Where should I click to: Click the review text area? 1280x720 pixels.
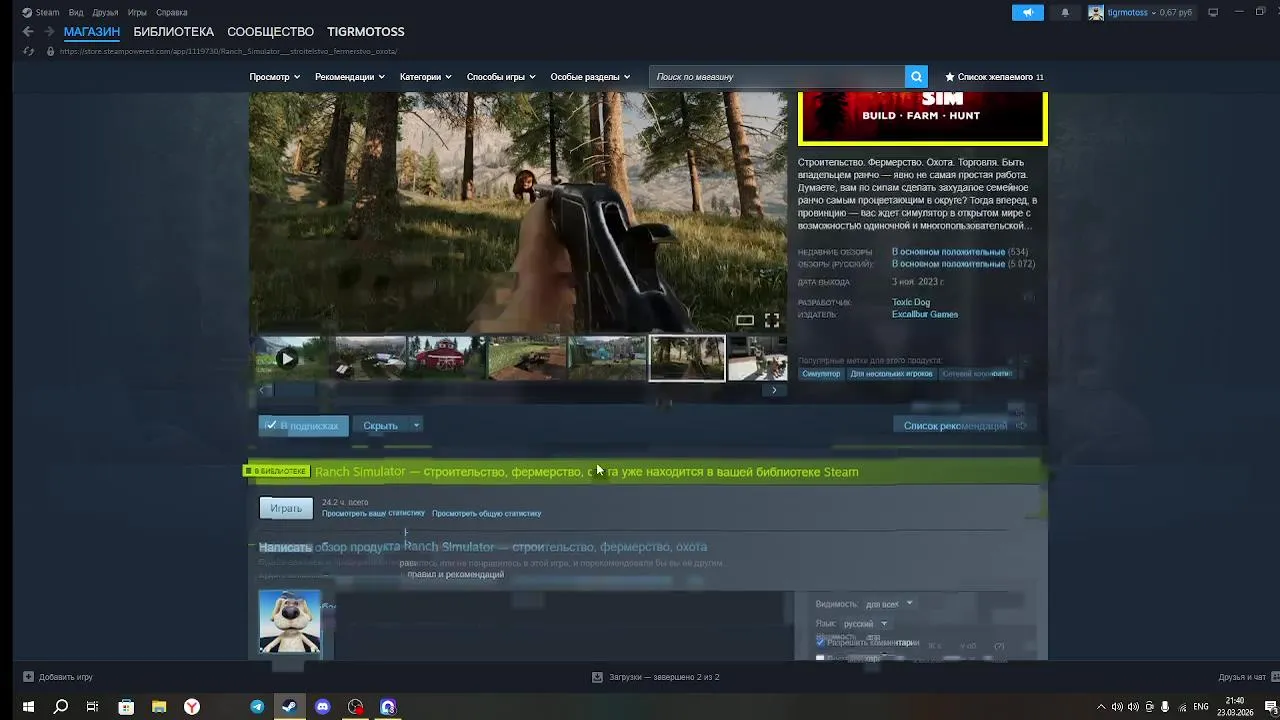560,624
